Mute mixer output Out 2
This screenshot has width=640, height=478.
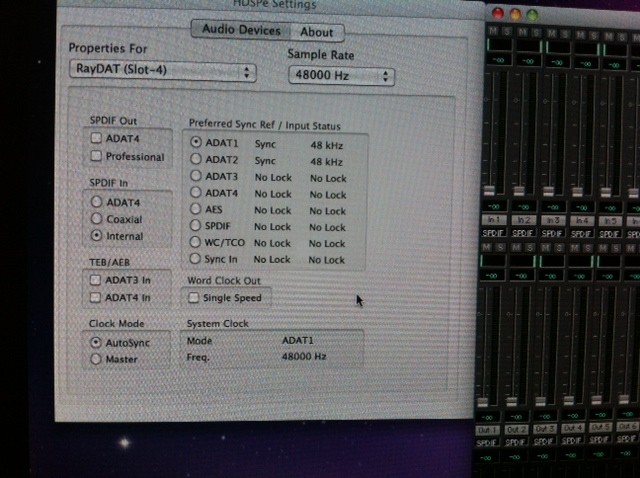click(x=516, y=247)
